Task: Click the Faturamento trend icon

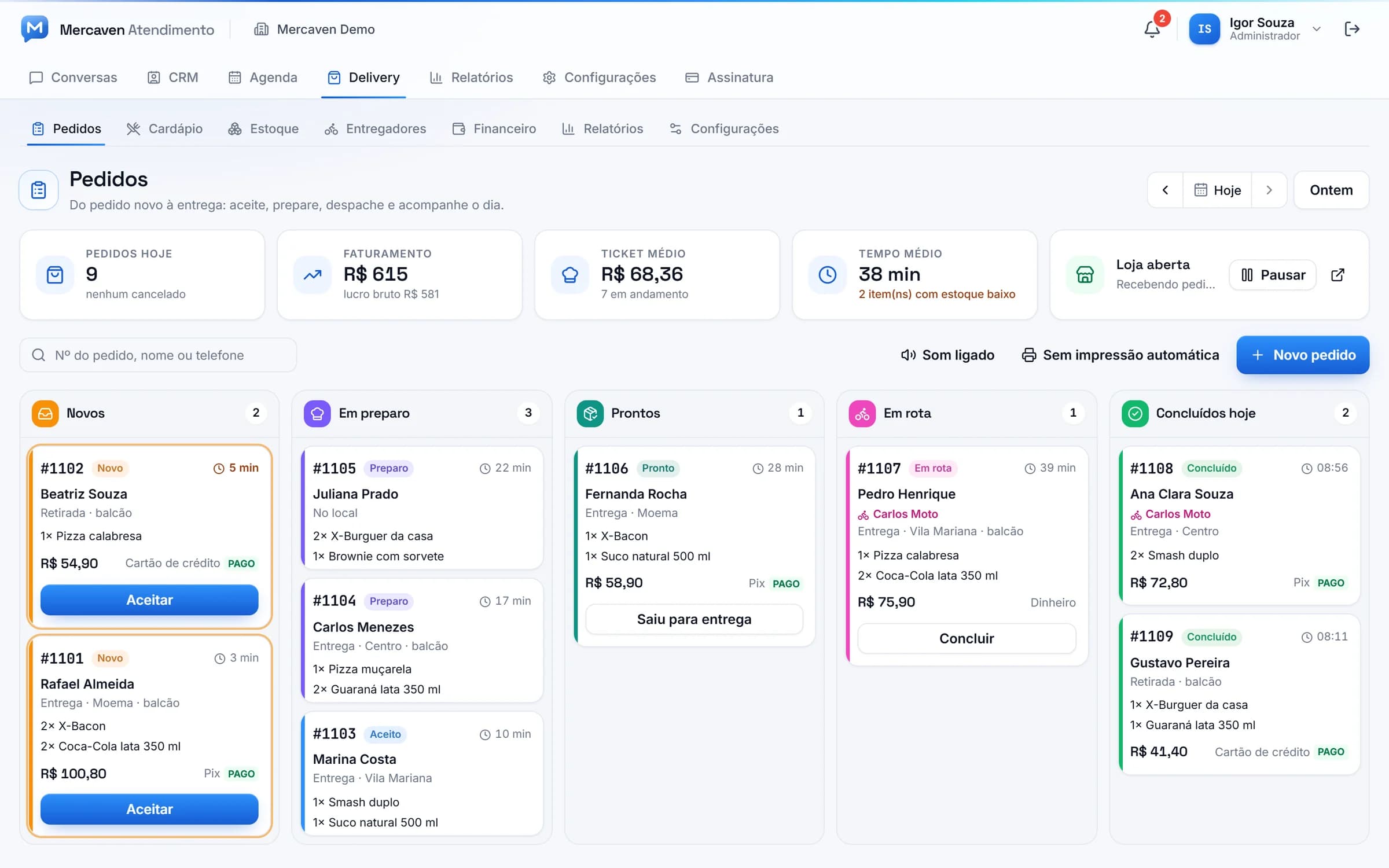Action: [x=313, y=275]
